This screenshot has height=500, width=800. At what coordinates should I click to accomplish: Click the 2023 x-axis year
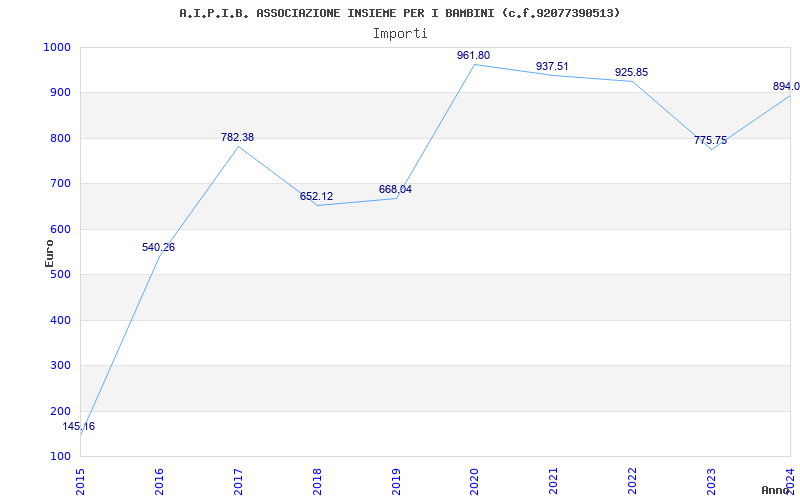(711, 482)
